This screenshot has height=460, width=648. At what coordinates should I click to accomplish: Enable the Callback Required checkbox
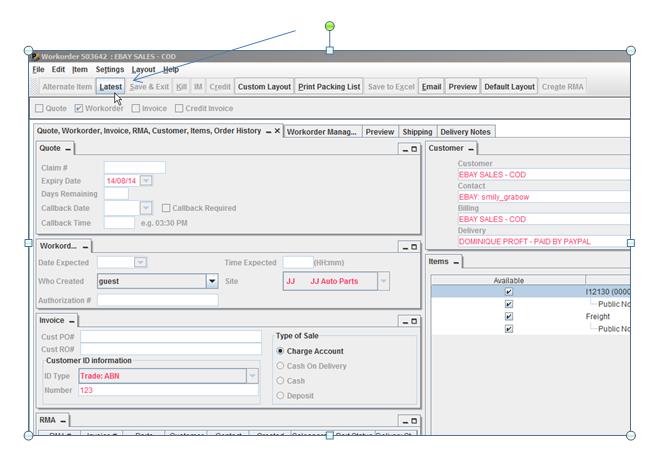(166, 208)
